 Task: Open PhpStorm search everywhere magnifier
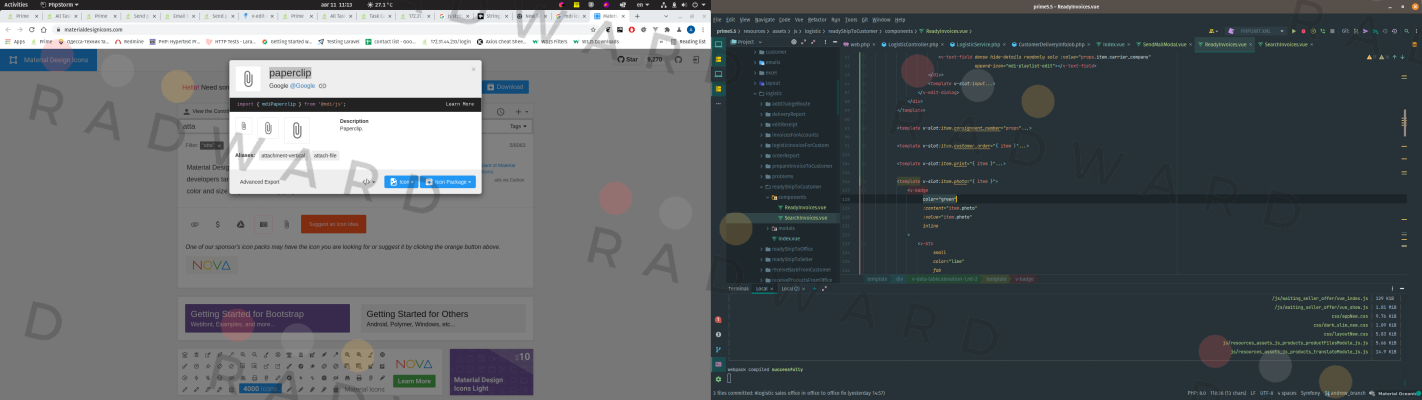point(1406,31)
